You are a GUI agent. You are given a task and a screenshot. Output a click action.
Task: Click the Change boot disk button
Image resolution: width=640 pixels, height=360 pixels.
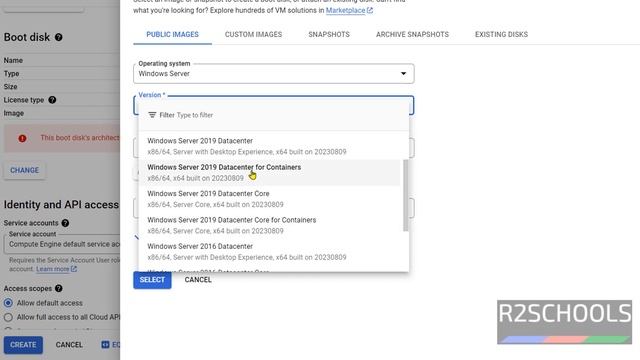tap(24, 171)
